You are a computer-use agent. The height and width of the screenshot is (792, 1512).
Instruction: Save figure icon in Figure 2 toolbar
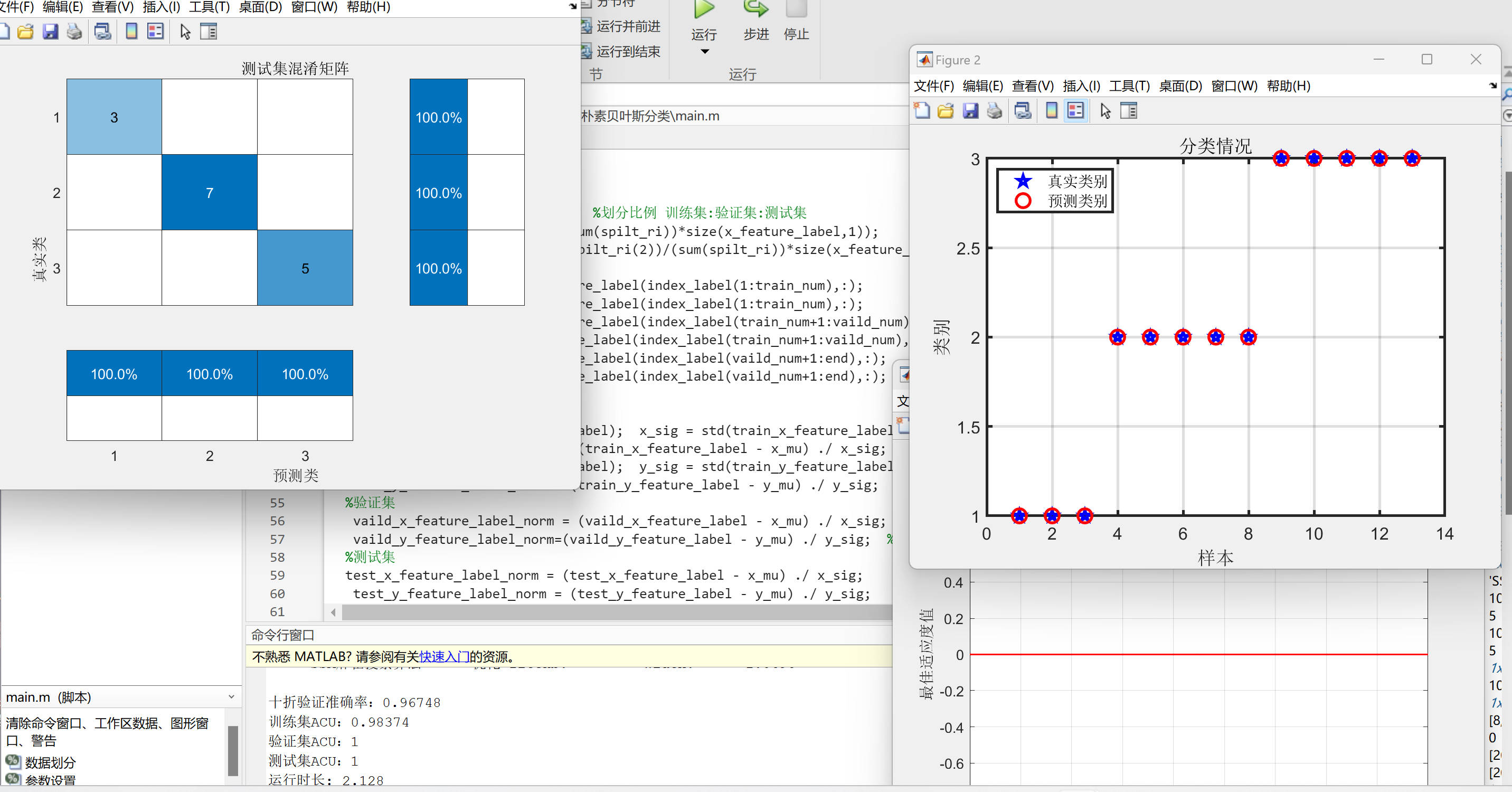pyautogui.click(x=970, y=110)
